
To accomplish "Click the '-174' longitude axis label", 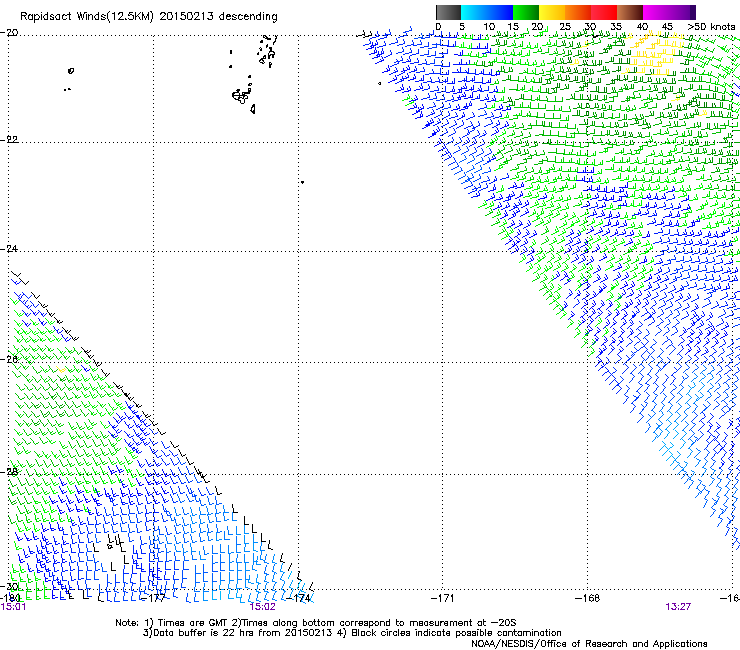I will tap(298, 598).
